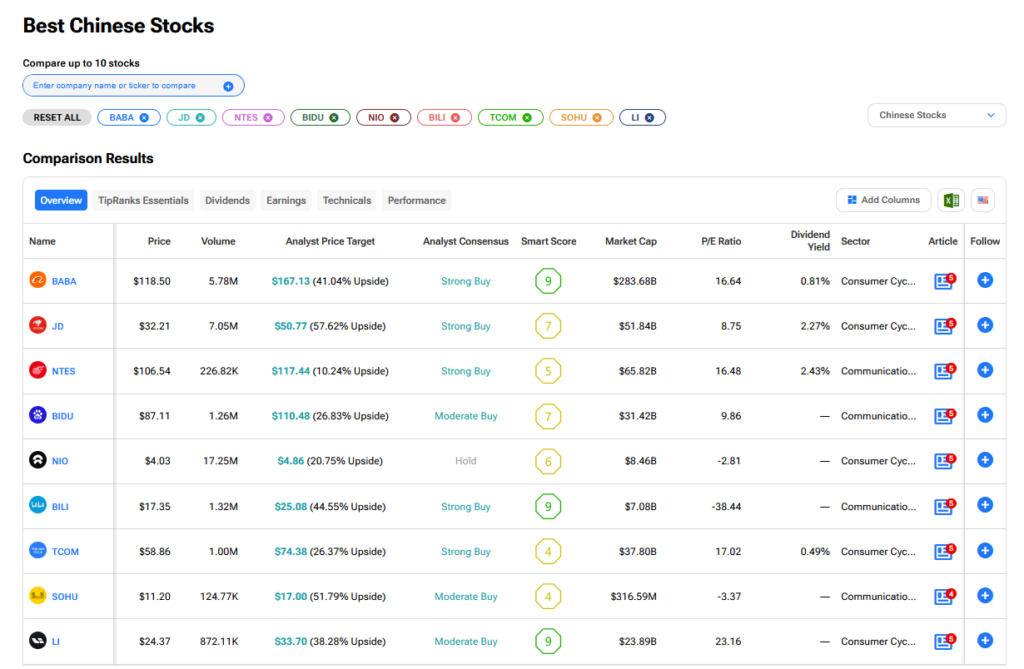Follow JD with the plus button
This screenshot has height=669, width=1024.
coord(985,325)
